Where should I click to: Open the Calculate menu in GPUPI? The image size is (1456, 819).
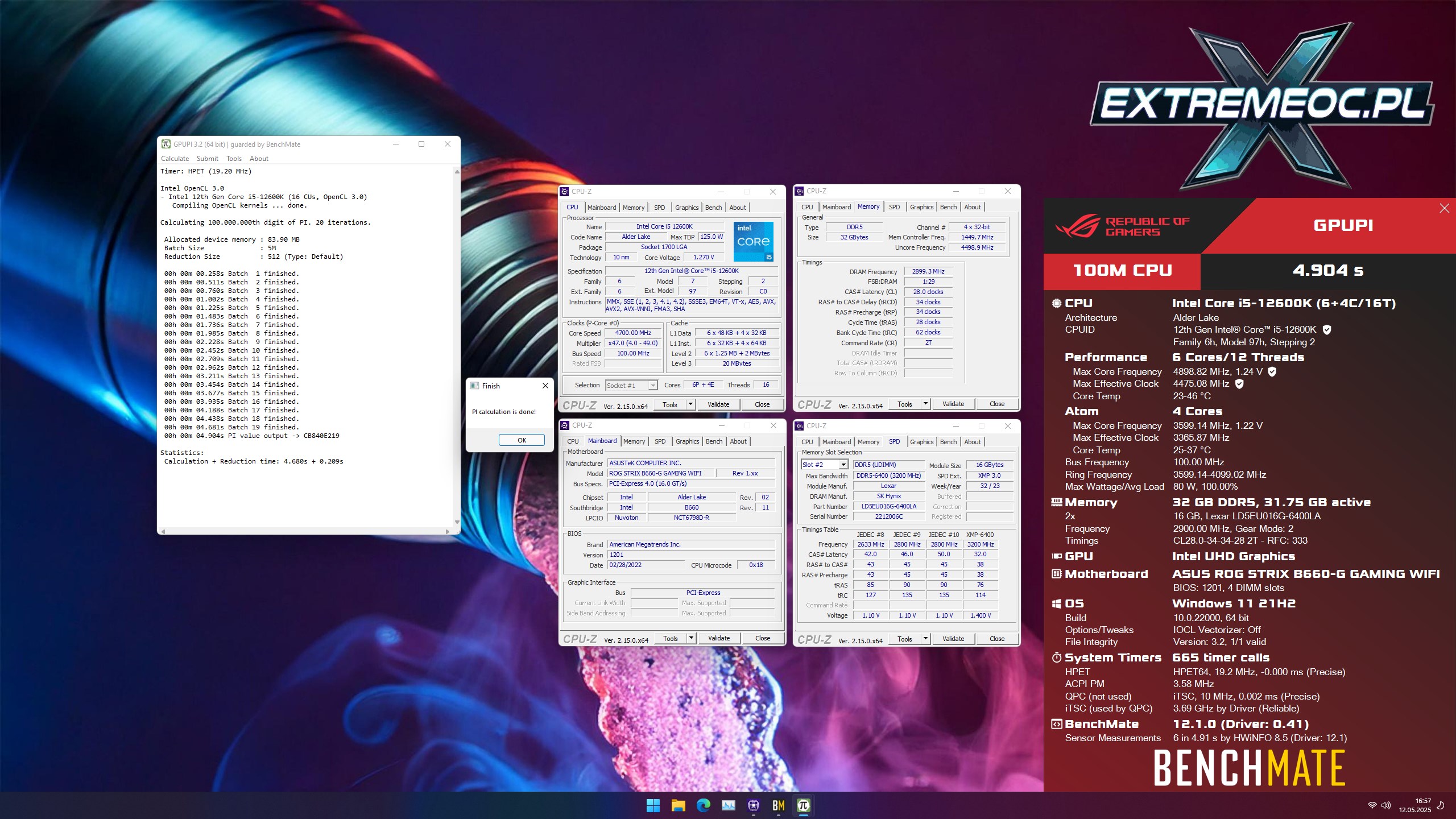point(175,159)
